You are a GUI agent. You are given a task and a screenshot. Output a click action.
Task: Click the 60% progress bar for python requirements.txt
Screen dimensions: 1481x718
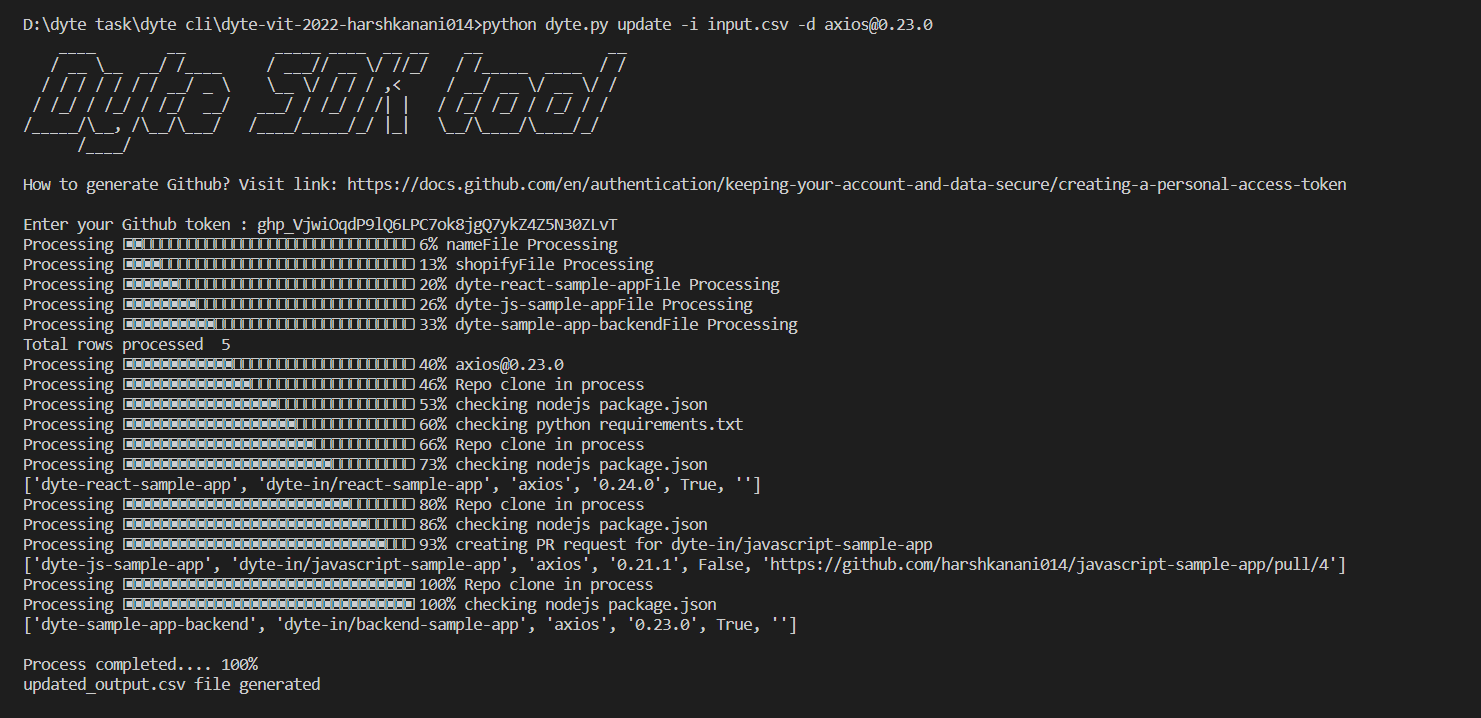268,424
